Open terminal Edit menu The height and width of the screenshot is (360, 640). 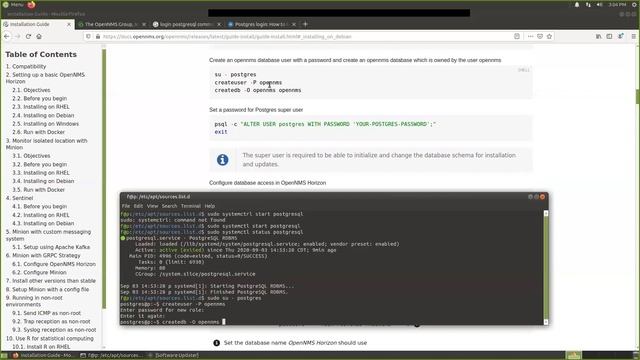point(138,206)
